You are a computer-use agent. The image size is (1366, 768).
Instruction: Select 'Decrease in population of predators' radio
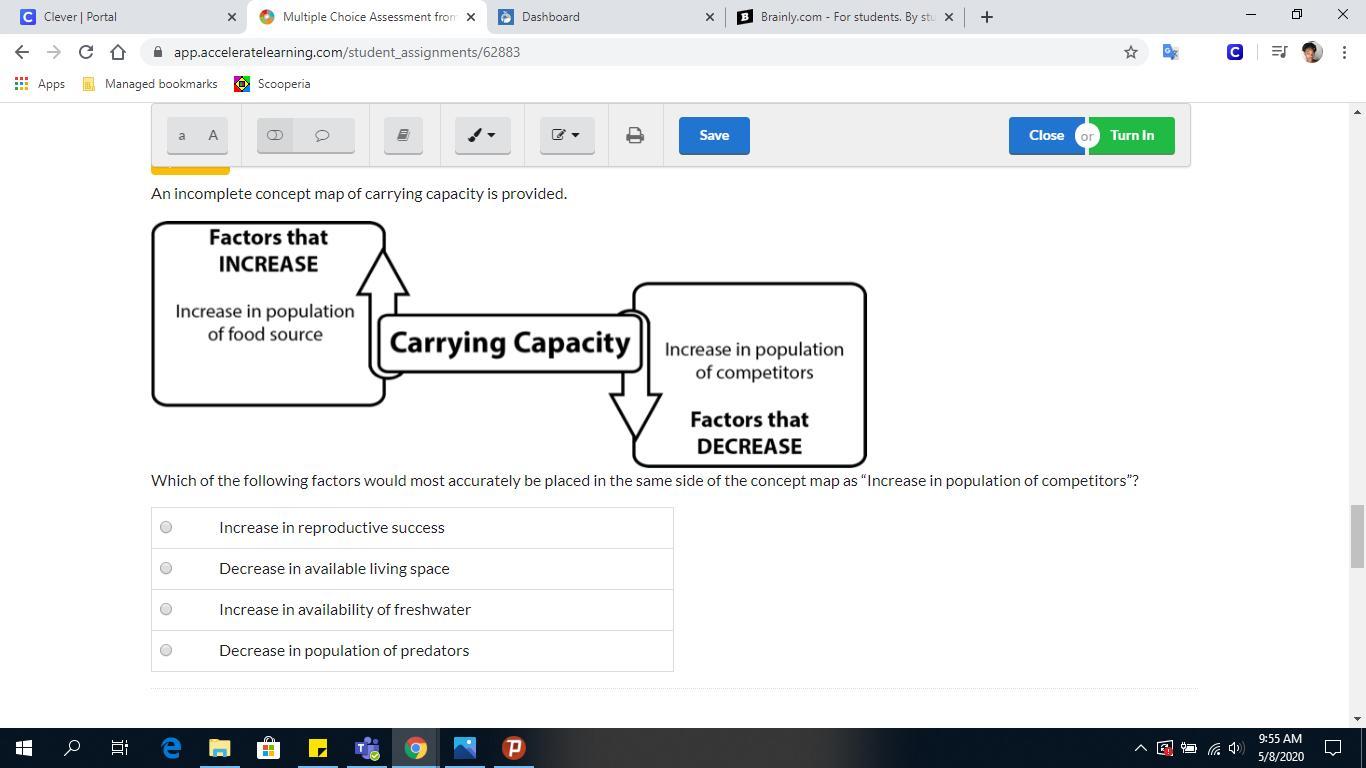[166, 650]
